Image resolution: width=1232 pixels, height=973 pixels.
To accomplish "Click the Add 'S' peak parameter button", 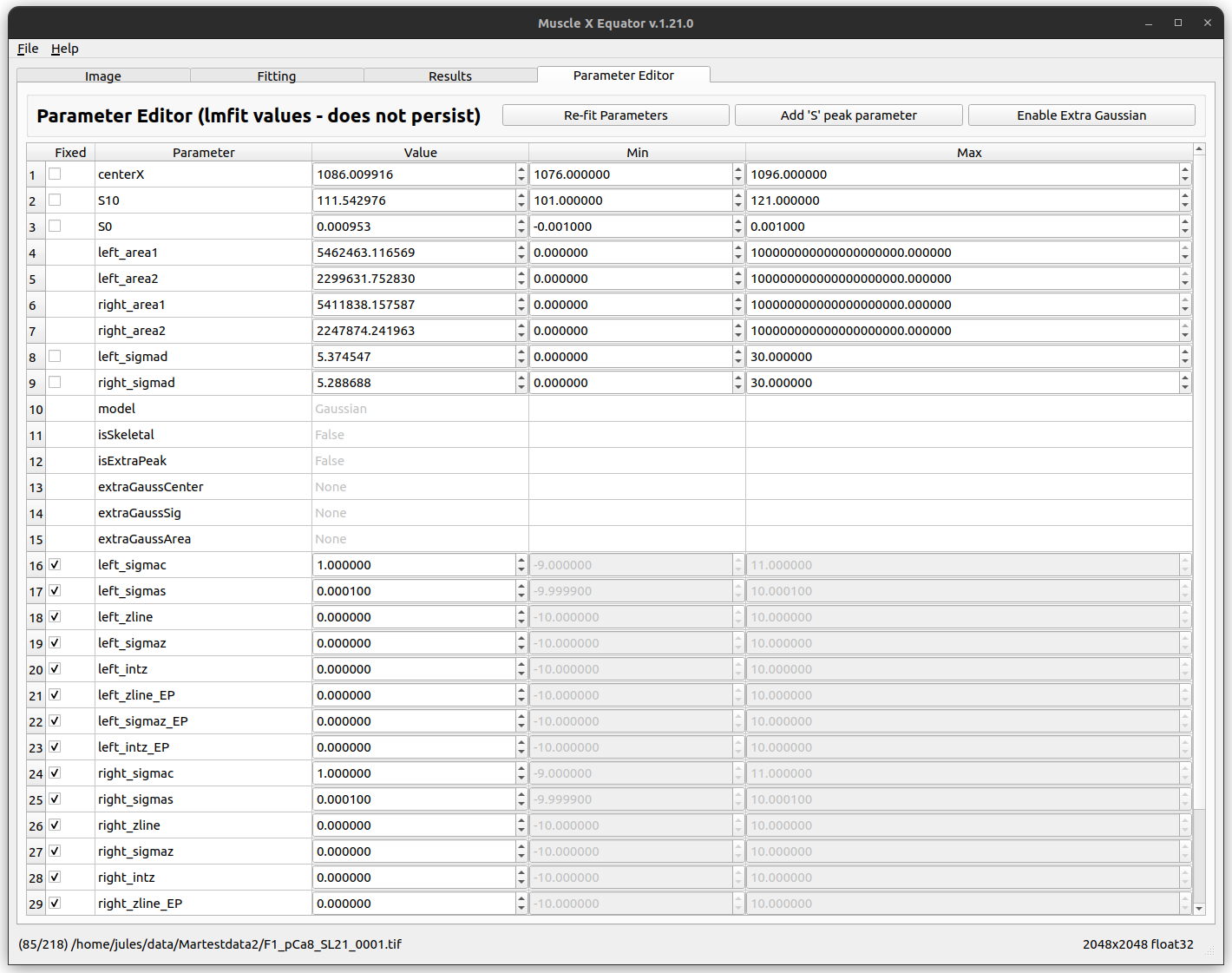I will tap(849, 115).
